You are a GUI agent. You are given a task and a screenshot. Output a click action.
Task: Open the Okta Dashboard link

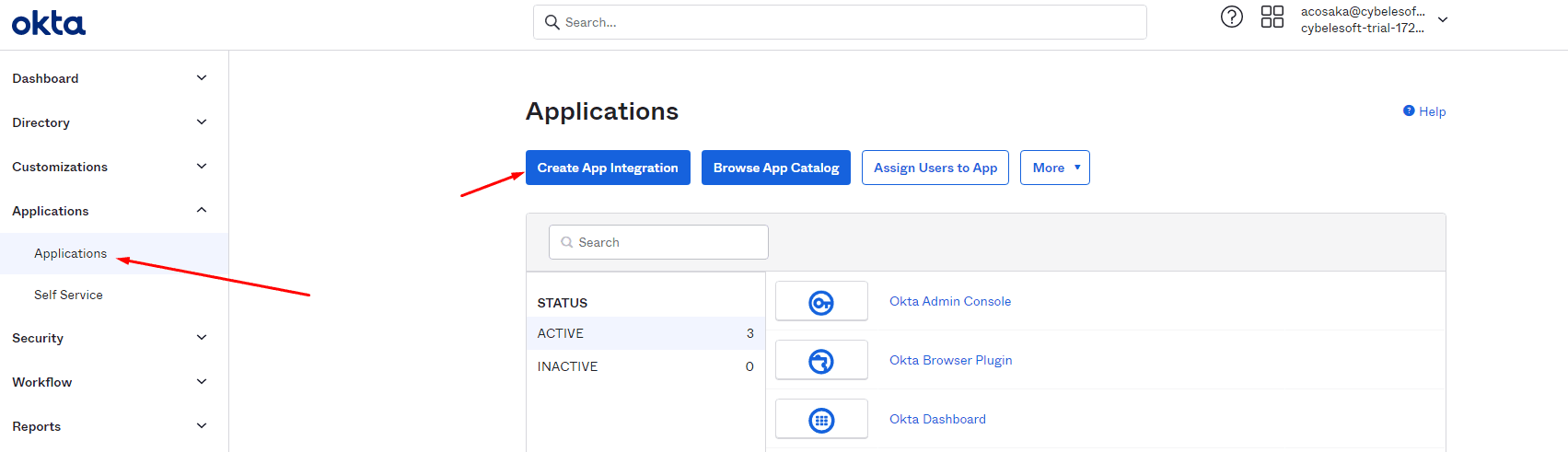point(937,419)
